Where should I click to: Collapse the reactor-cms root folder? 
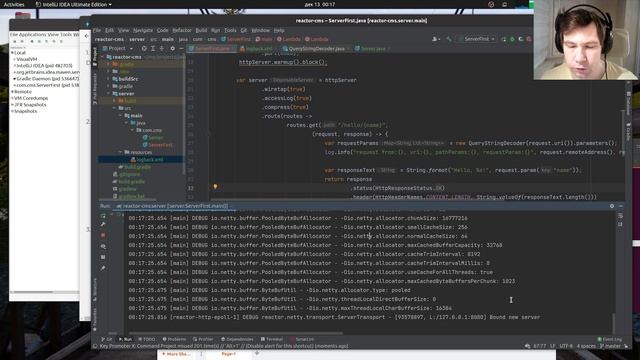(103, 57)
